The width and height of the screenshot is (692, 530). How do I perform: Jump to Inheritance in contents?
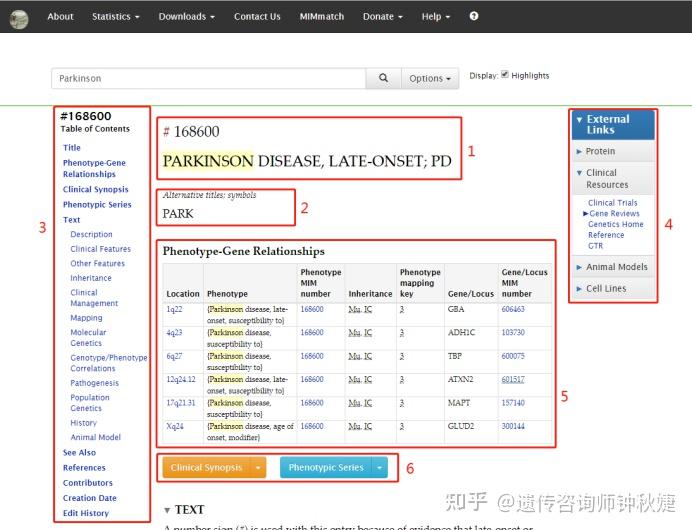pyautogui.click(x=91, y=278)
